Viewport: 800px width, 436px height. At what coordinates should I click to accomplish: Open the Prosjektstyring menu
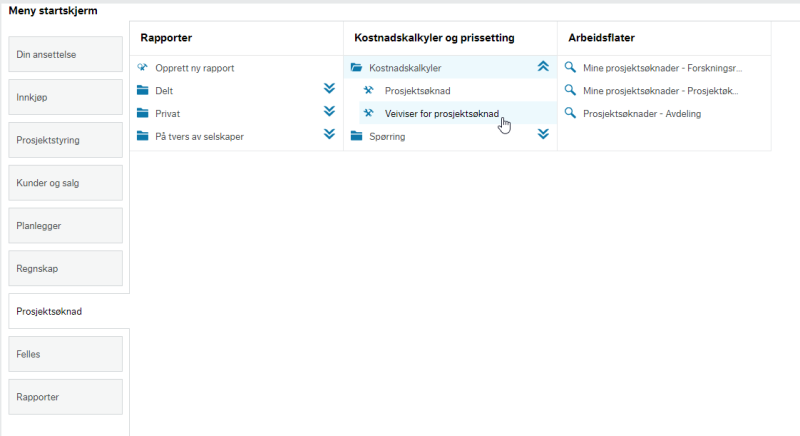(x=65, y=140)
